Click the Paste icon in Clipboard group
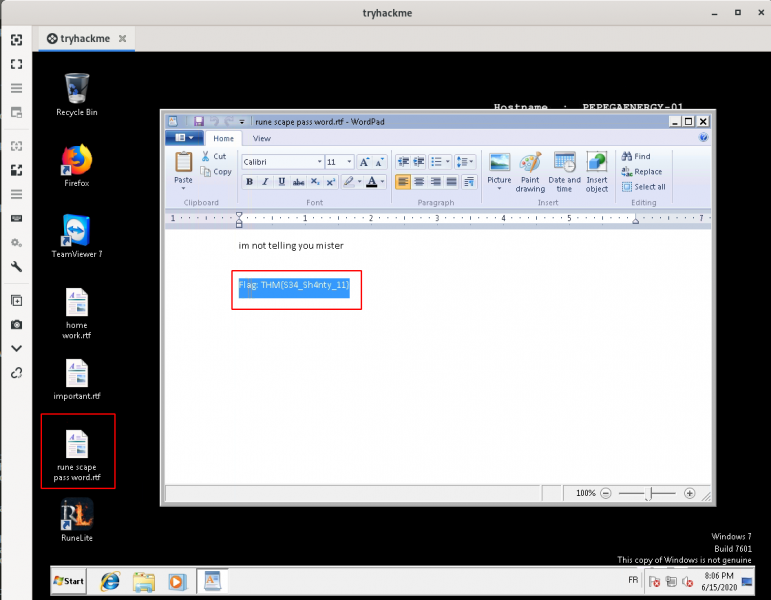Screen dimensions: 771x600 [x=183, y=162]
